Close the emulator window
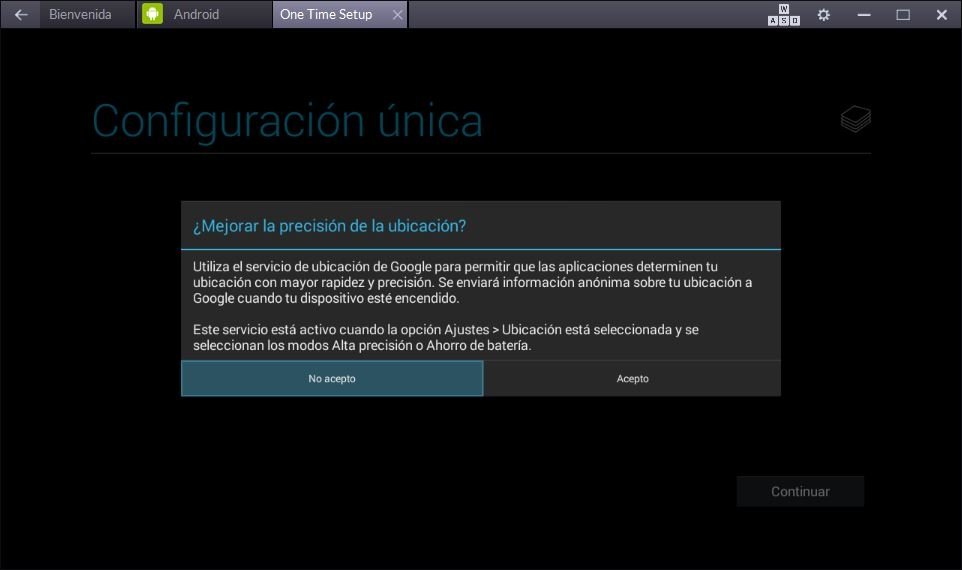The width and height of the screenshot is (962, 570). [942, 15]
